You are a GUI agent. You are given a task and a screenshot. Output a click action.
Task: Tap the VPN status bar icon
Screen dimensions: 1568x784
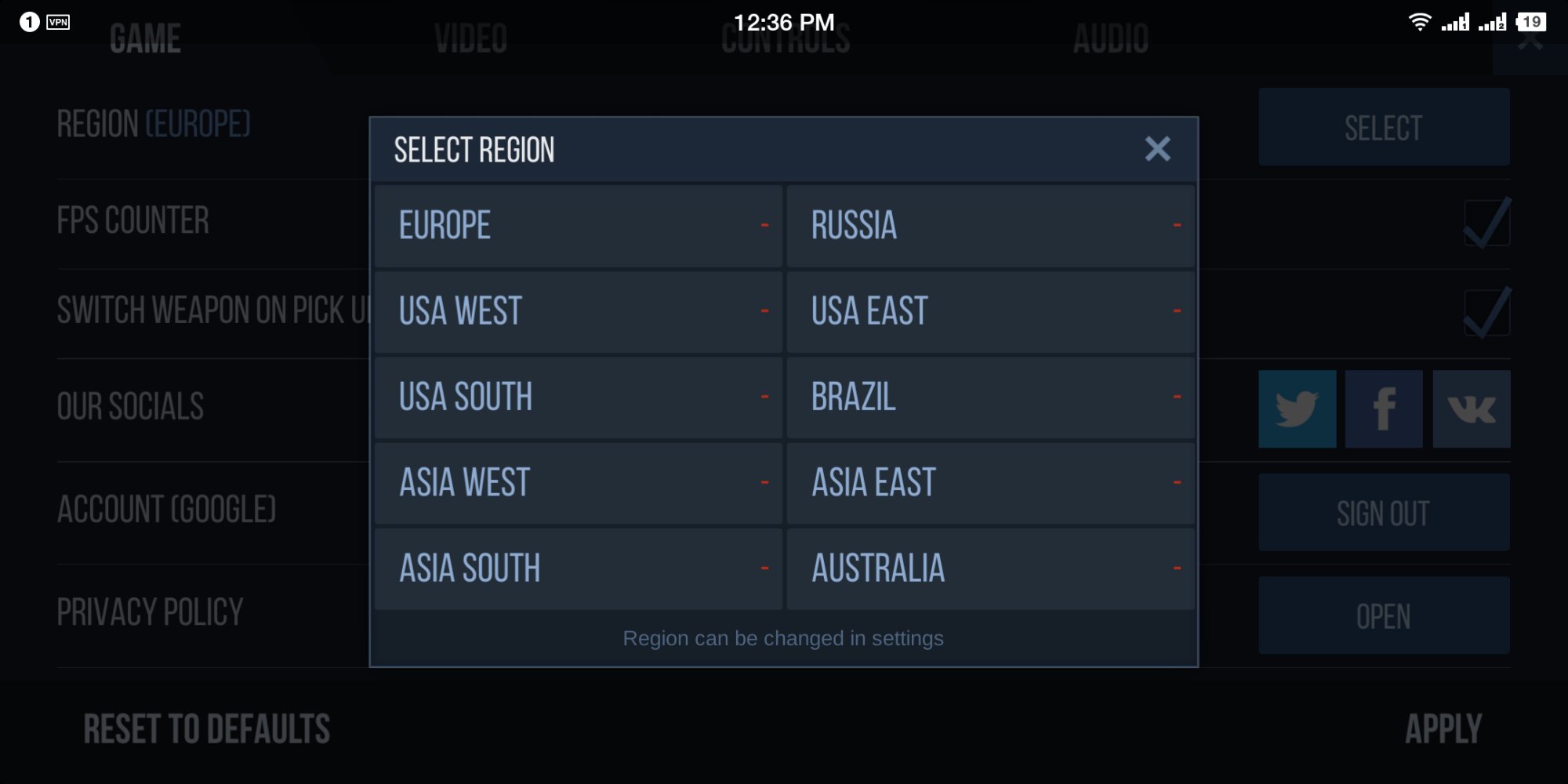coord(58,22)
